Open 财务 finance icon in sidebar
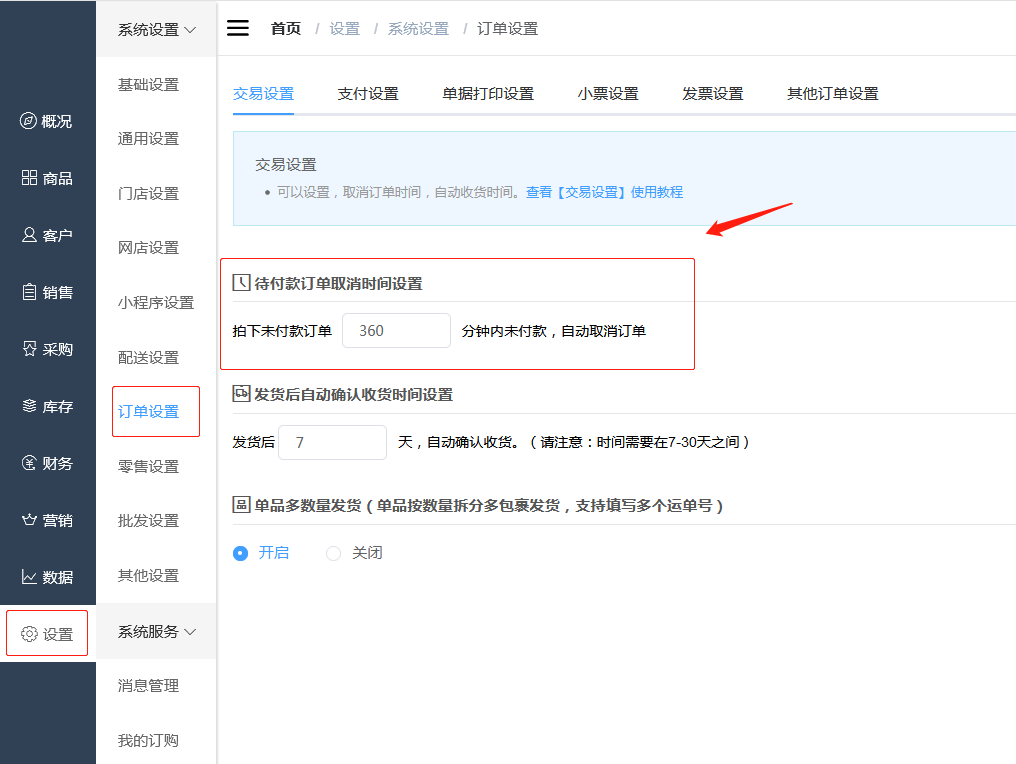The image size is (1016, 764). tap(29, 463)
